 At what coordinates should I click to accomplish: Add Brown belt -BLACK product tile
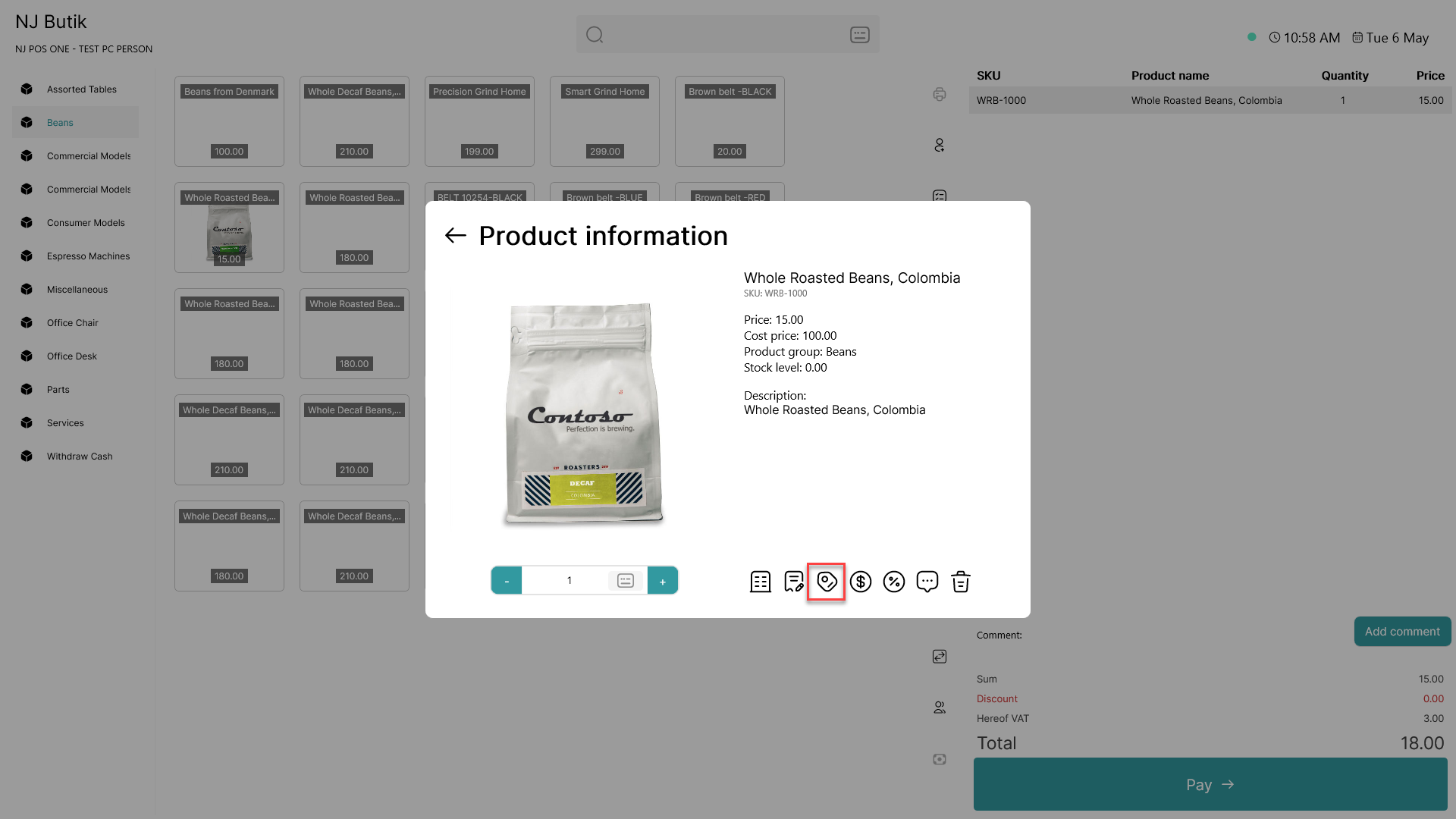730,121
